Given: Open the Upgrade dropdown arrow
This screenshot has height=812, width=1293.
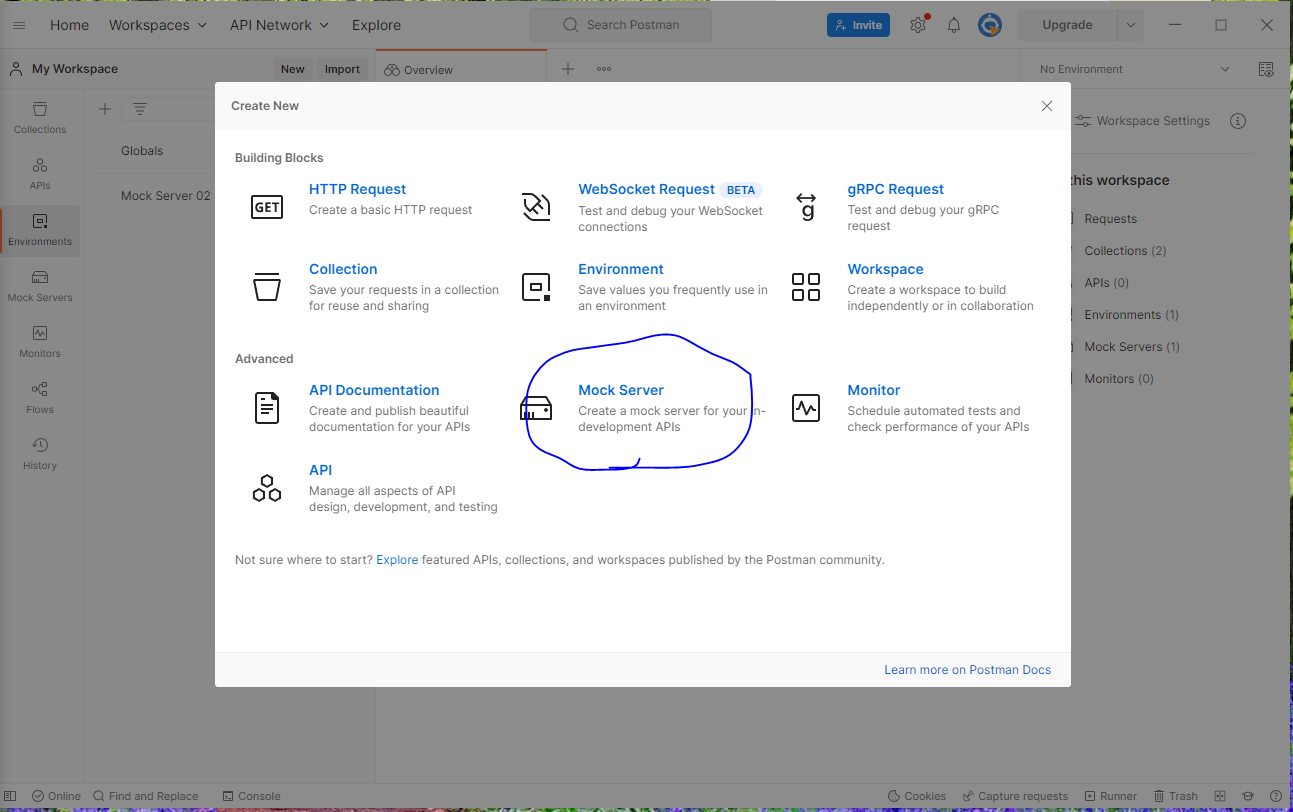Looking at the screenshot, I should 1131,25.
